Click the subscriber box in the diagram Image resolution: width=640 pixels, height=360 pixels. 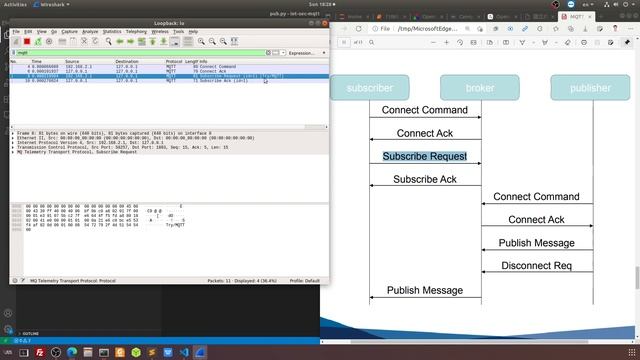tap(369, 87)
